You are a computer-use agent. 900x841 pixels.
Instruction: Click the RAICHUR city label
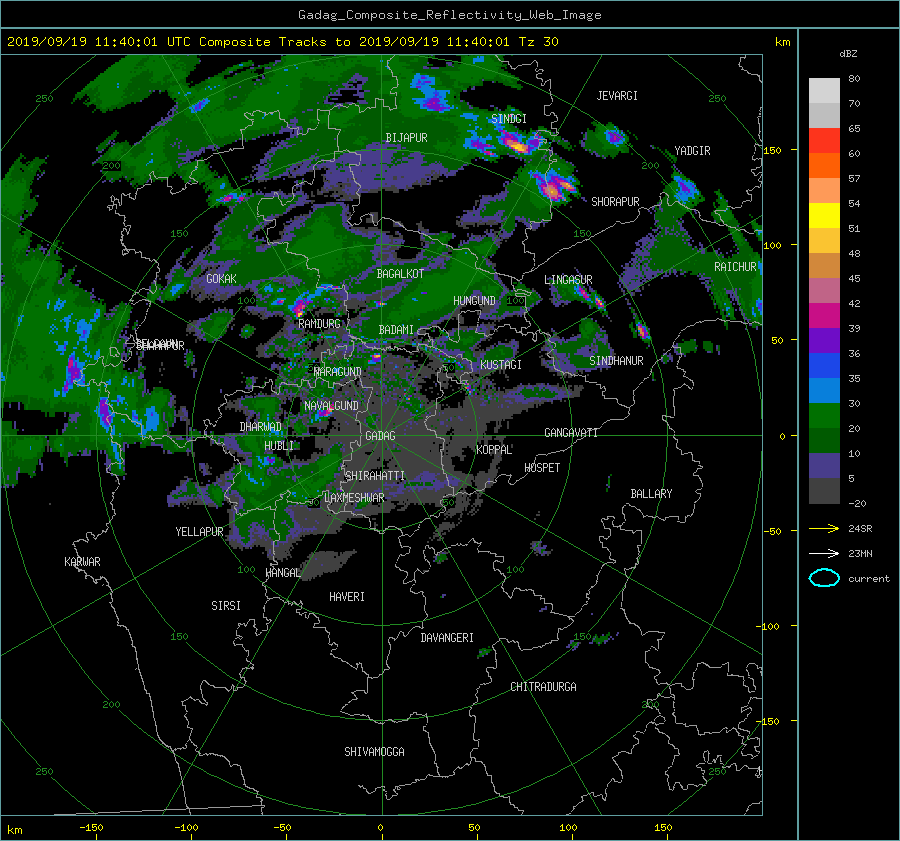click(x=735, y=267)
